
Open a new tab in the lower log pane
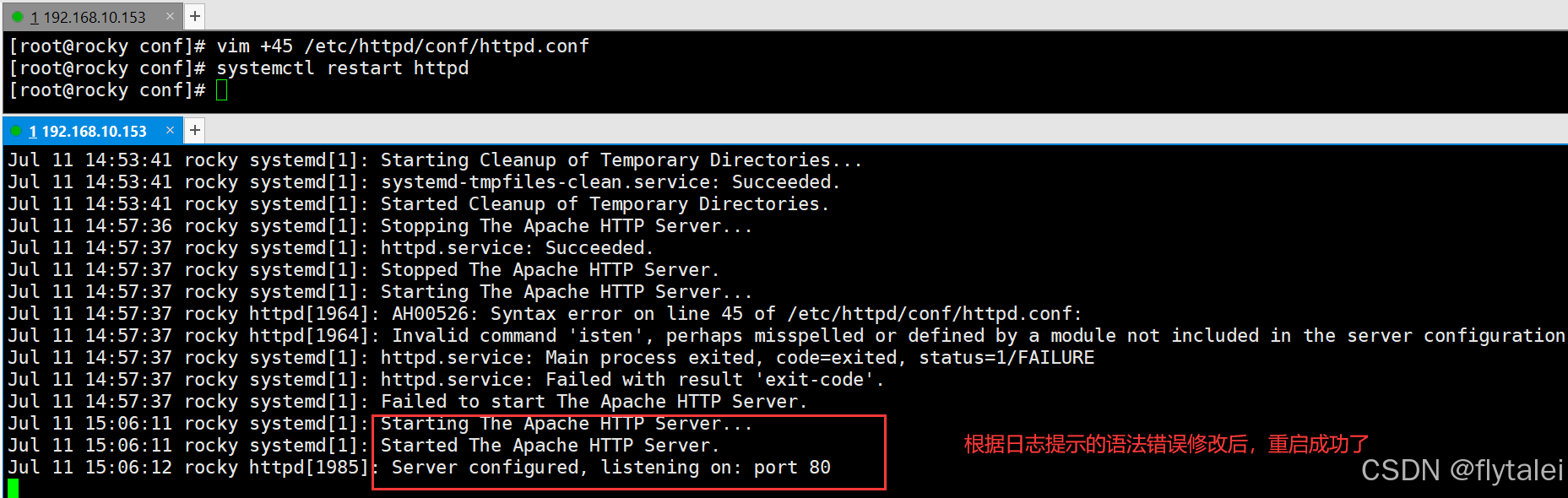pyautogui.click(x=194, y=130)
